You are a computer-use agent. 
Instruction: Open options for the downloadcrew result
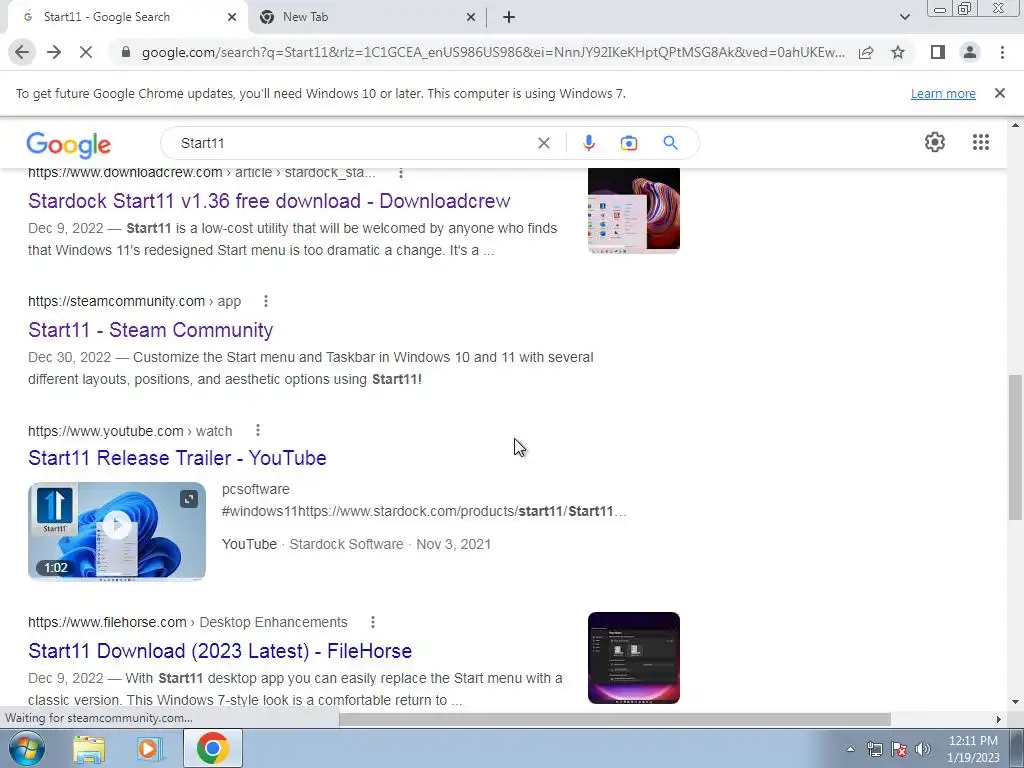tap(401, 172)
